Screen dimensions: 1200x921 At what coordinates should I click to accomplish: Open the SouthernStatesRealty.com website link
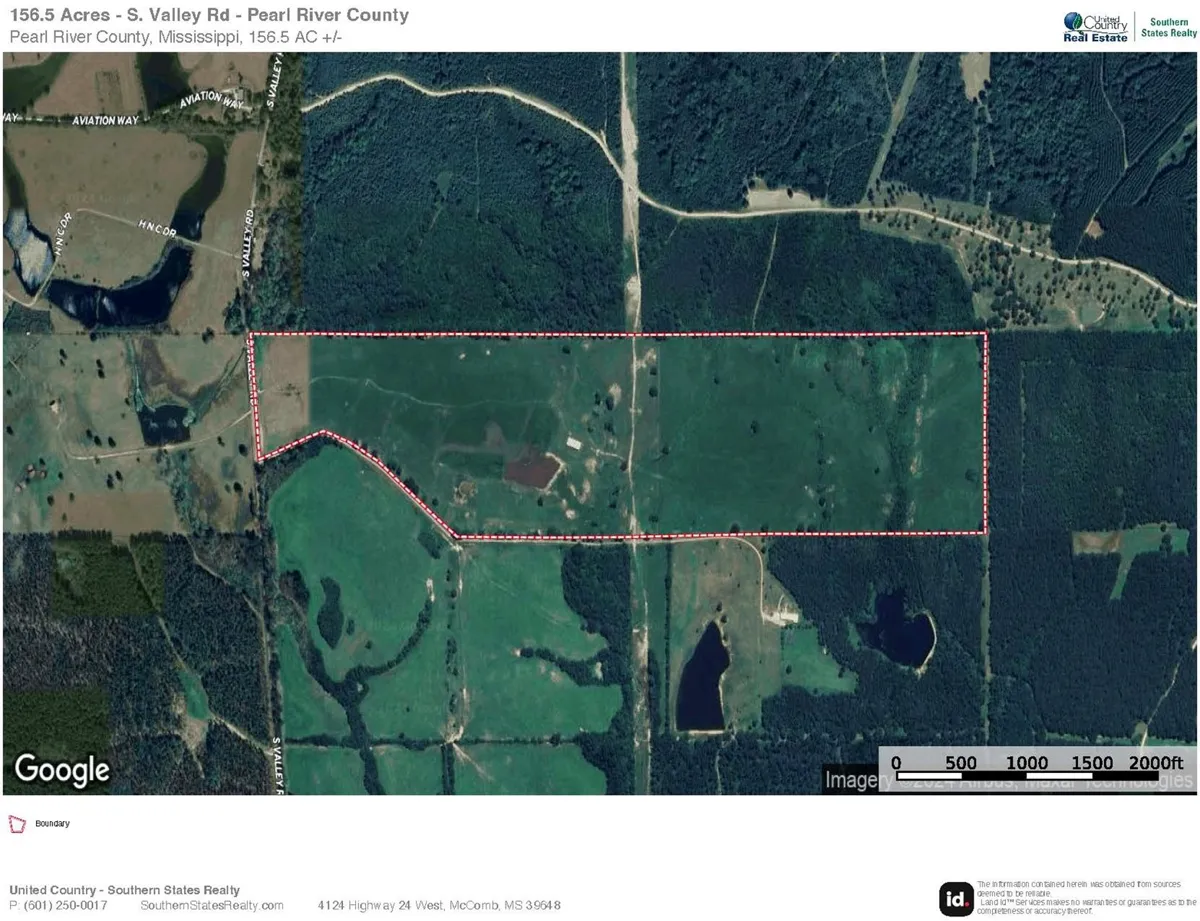click(212, 905)
